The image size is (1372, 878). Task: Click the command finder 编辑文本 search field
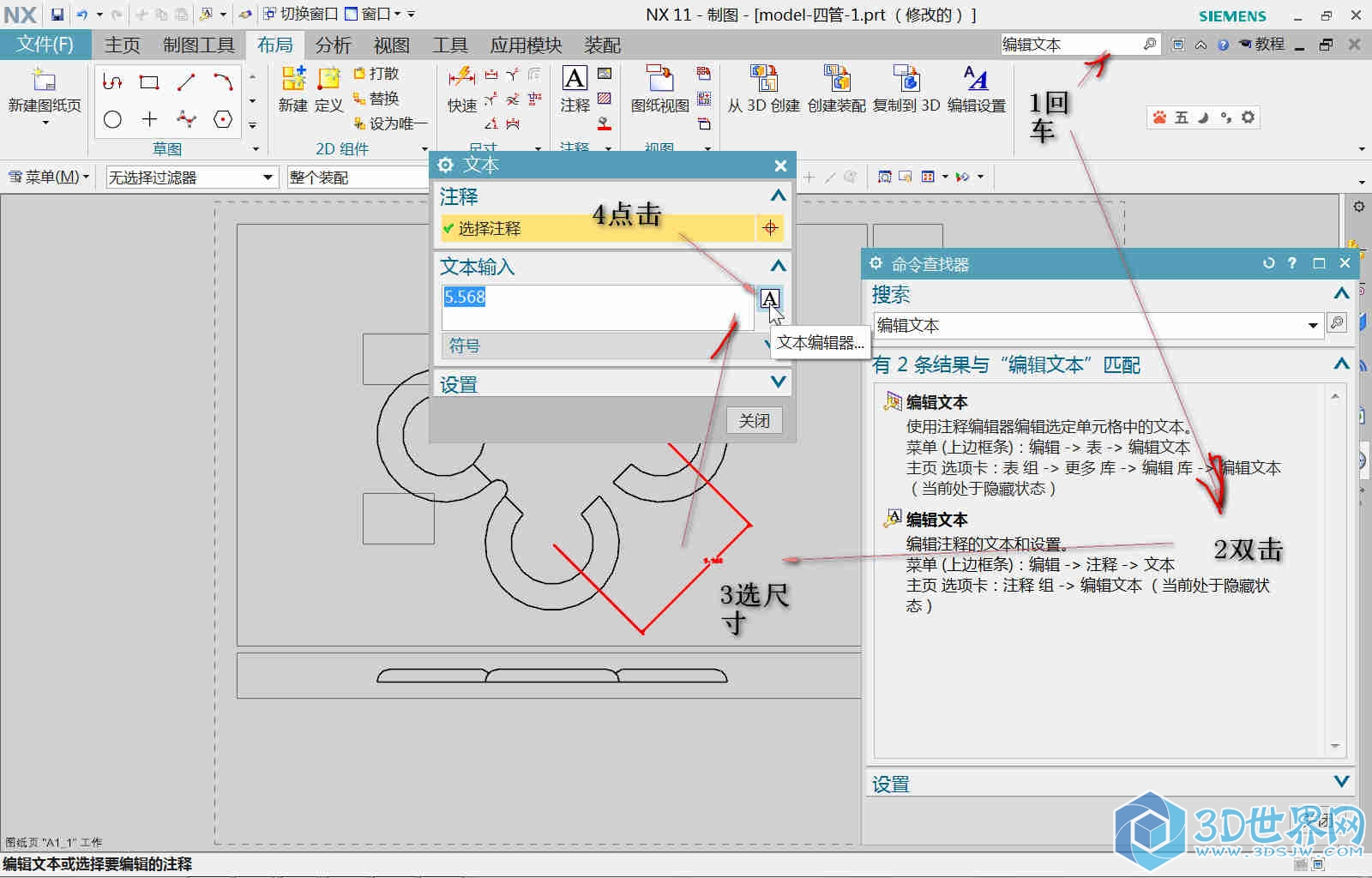coord(1088,325)
